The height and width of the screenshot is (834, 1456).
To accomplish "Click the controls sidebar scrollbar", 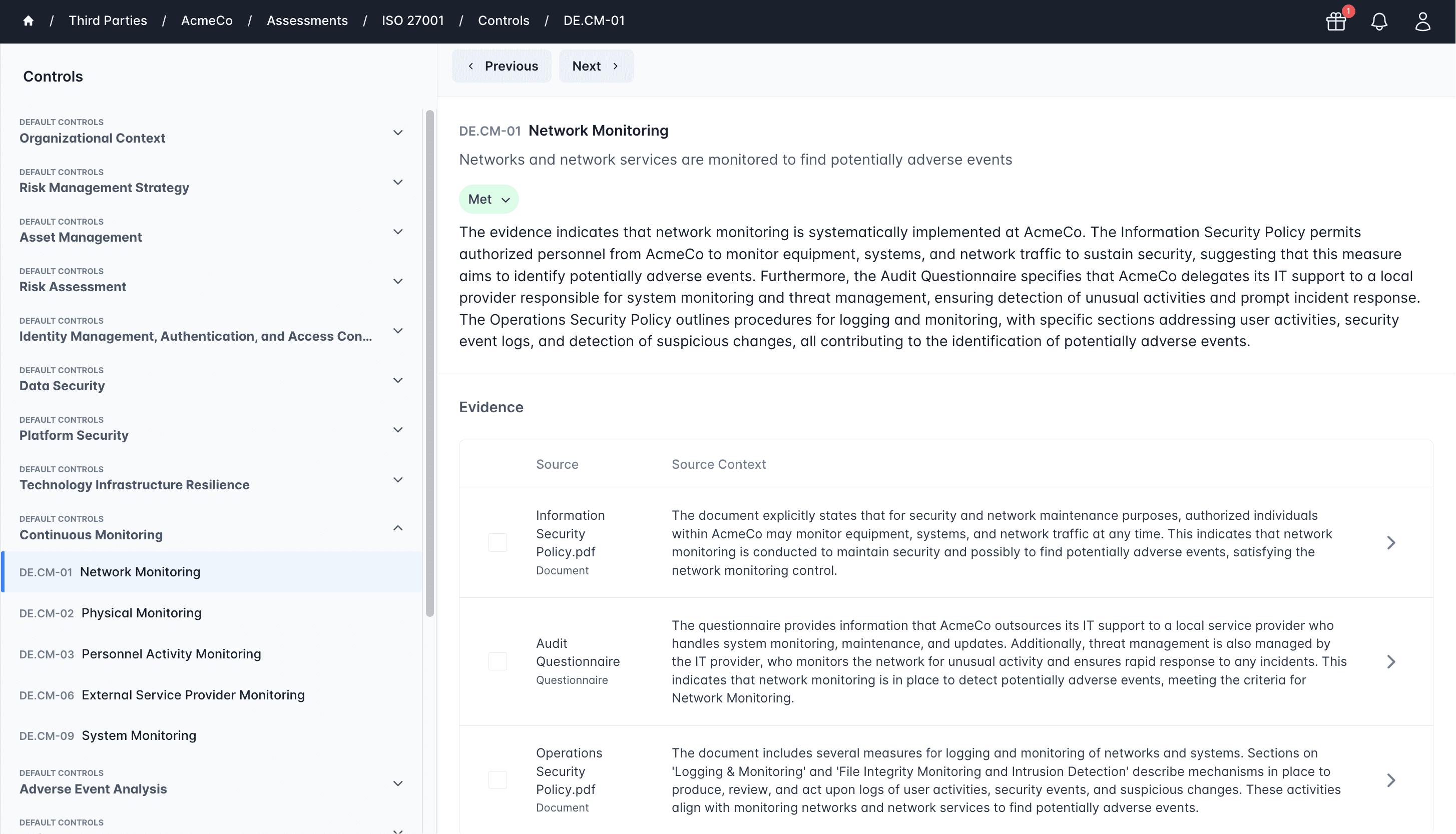I will [x=430, y=363].
